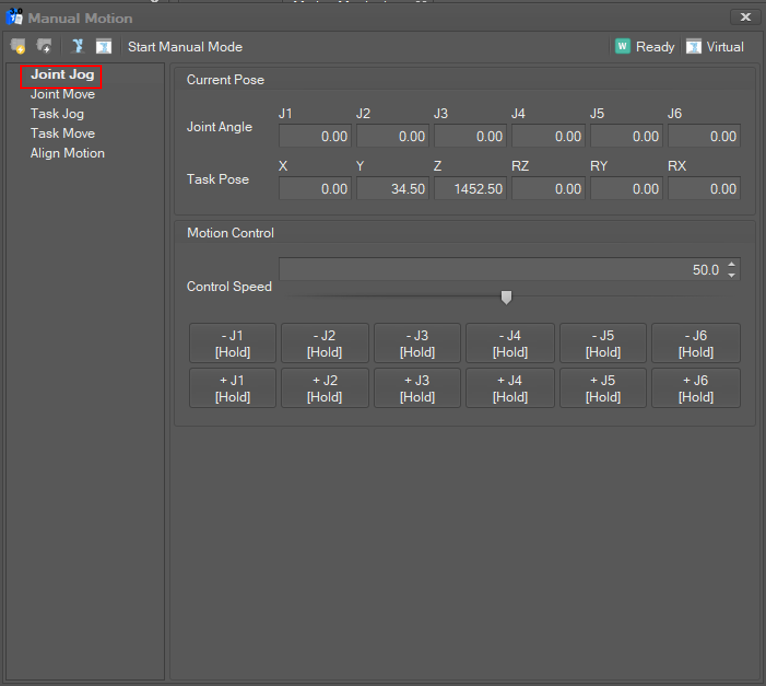Click the Task Pose Z value field
The height and width of the screenshot is (687, 768).
[470, 189]
